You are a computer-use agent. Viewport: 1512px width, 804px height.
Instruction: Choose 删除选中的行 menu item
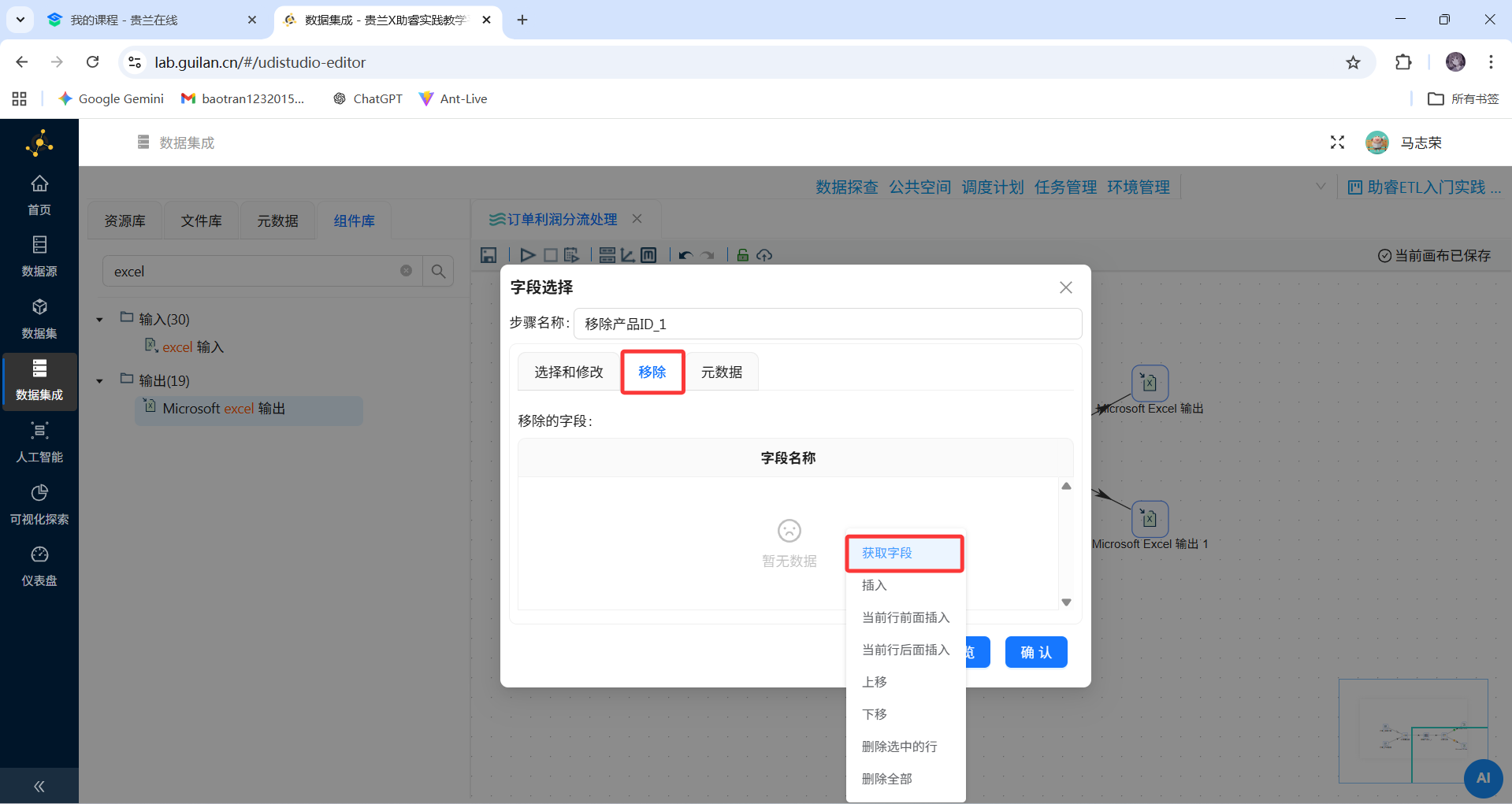pos(905,747)
